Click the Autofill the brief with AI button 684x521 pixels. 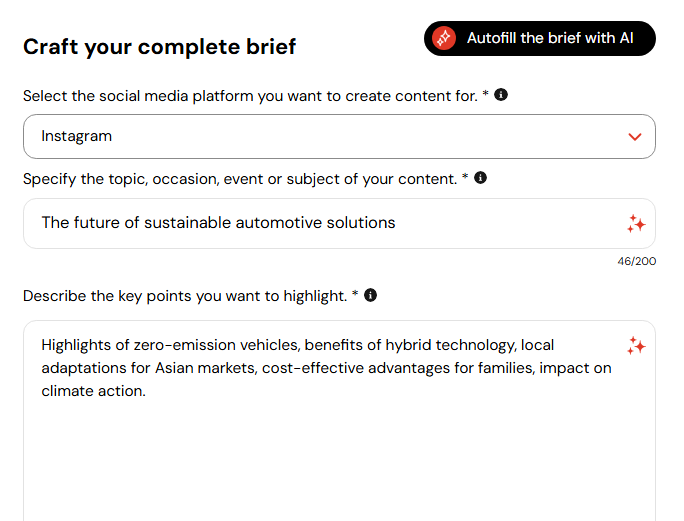tap(540, 38)
